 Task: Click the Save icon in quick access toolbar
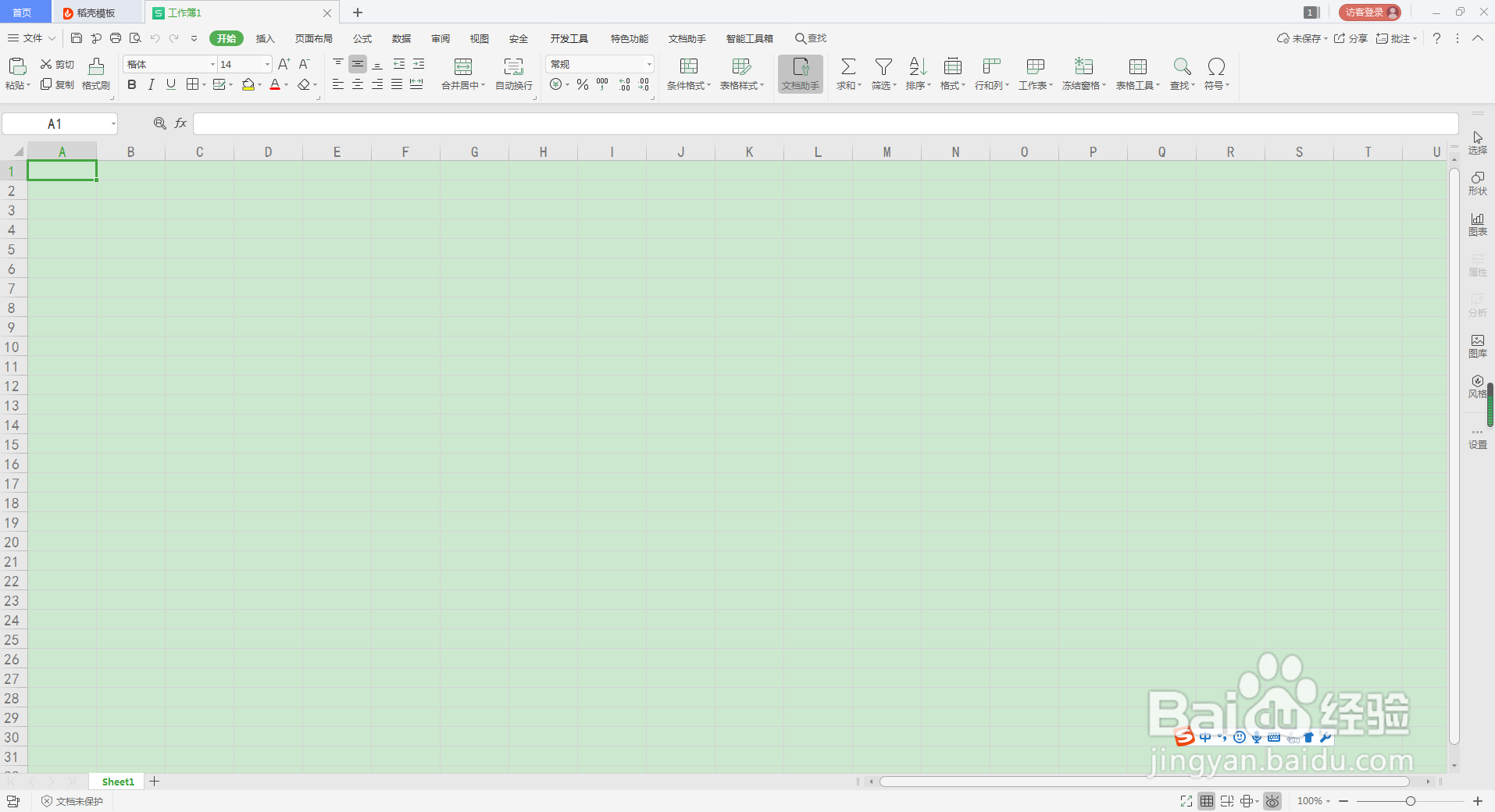click(x=76, y=37)
